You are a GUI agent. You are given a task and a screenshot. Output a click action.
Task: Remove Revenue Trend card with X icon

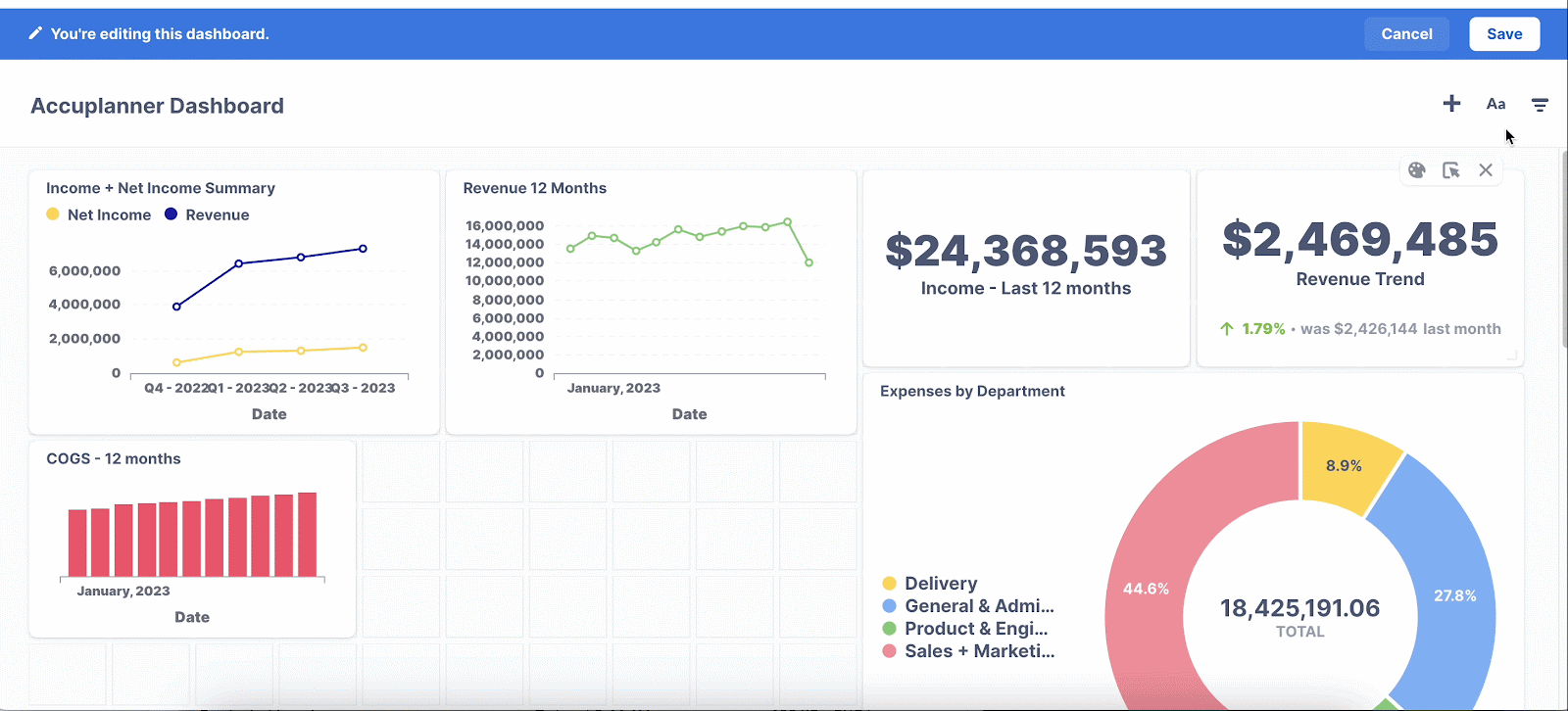[1486, 170]
